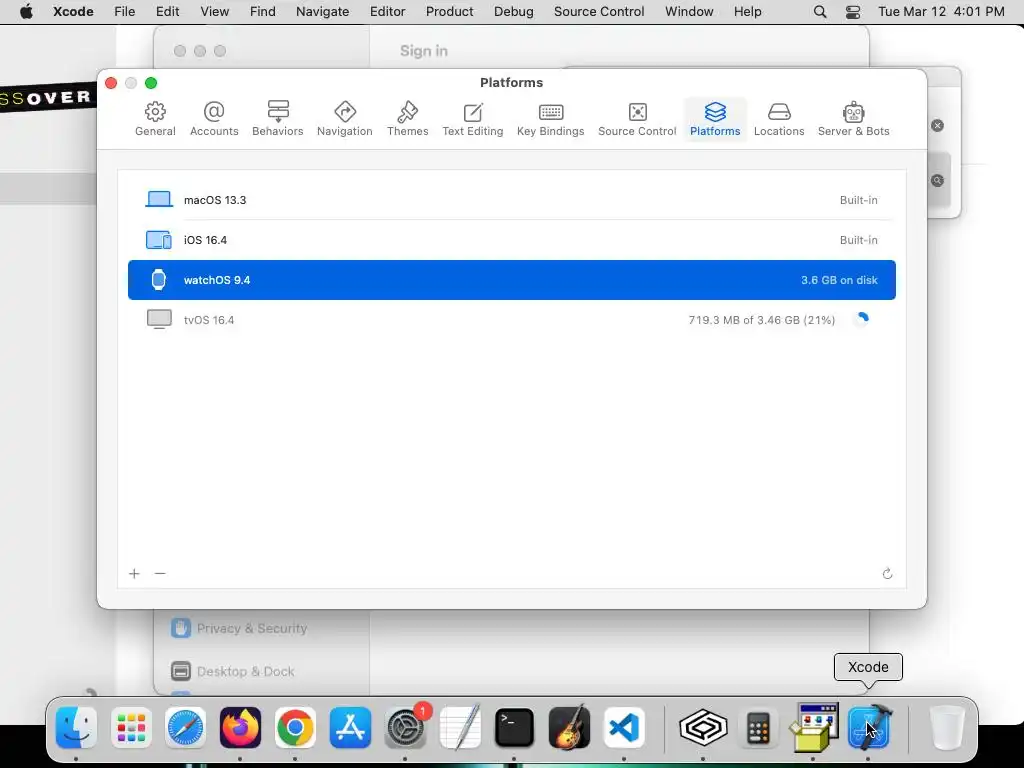This screenshot has height=768, width=1024.
Task: Open System Settings from the Dock
Action: tap(406, 727)
